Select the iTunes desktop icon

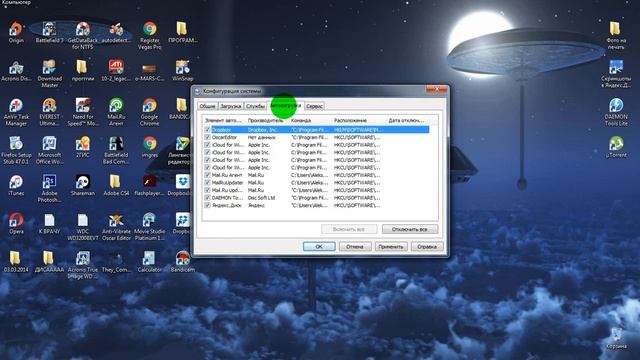point(16,185)
